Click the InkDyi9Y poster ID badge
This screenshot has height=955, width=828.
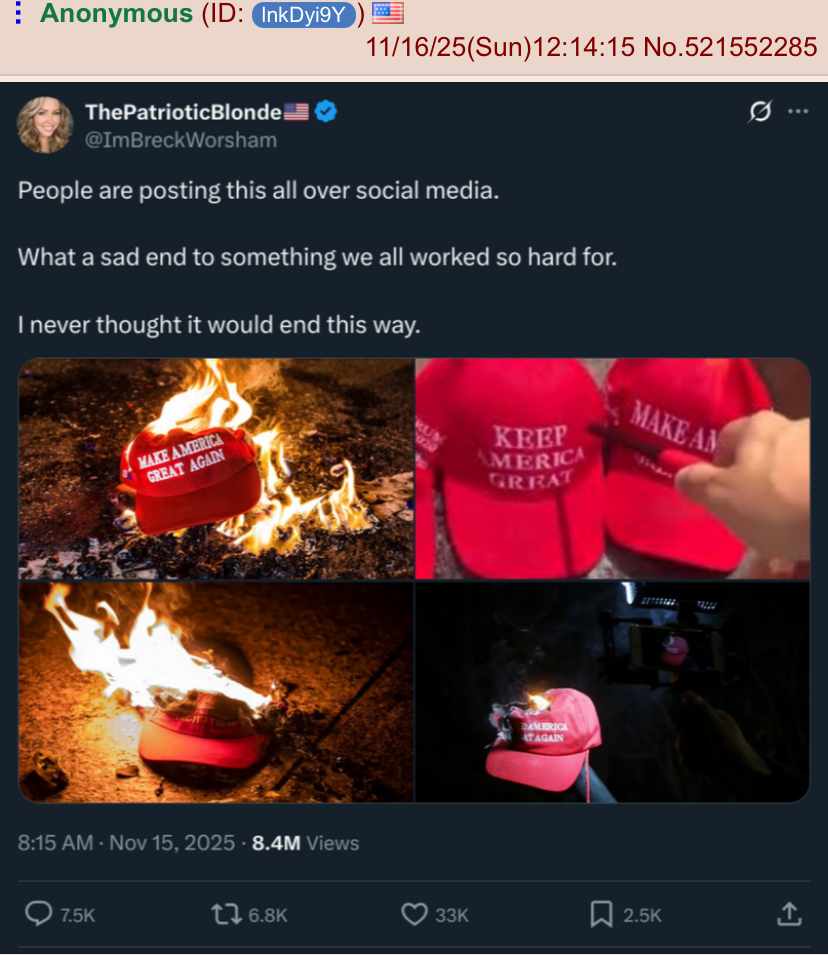[304, 15]
